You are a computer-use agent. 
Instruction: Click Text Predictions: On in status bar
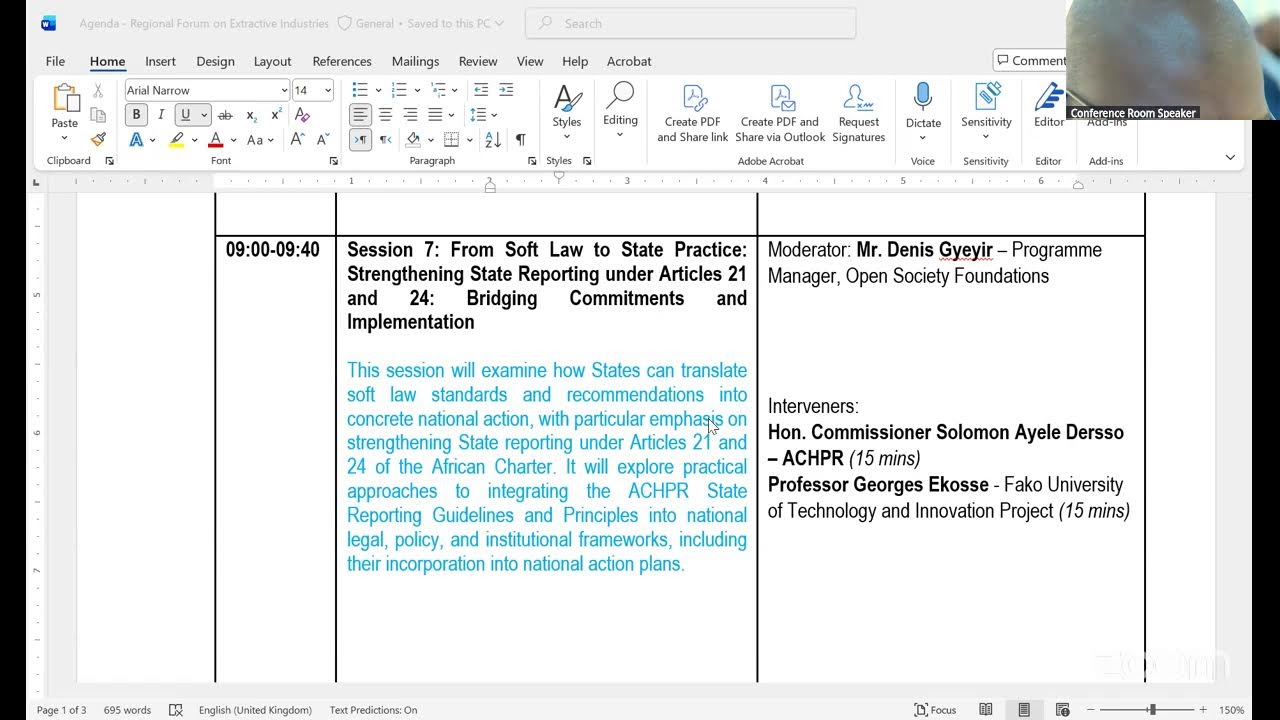[x=373, y=710]
